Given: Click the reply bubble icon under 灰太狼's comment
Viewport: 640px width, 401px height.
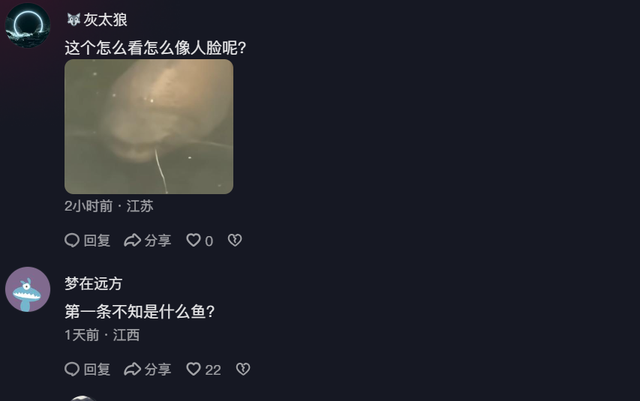Looking at the screenshot, I should coord(72,240).
